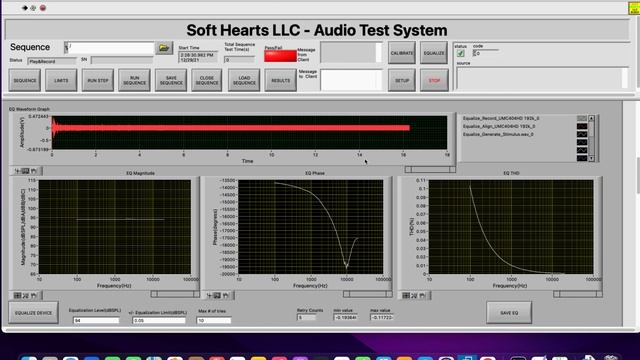Click the CALIBRATE button
This screenshot has width=640, height=360.
point(402,53)
